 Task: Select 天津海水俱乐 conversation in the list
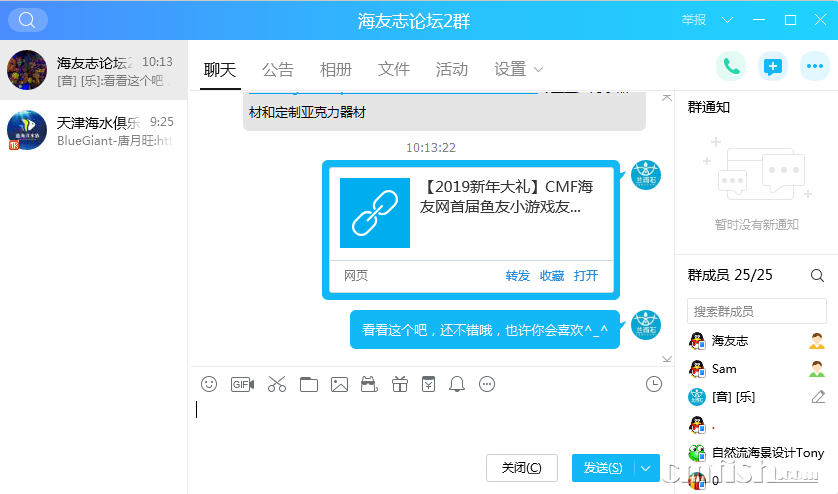coord(94,130)
